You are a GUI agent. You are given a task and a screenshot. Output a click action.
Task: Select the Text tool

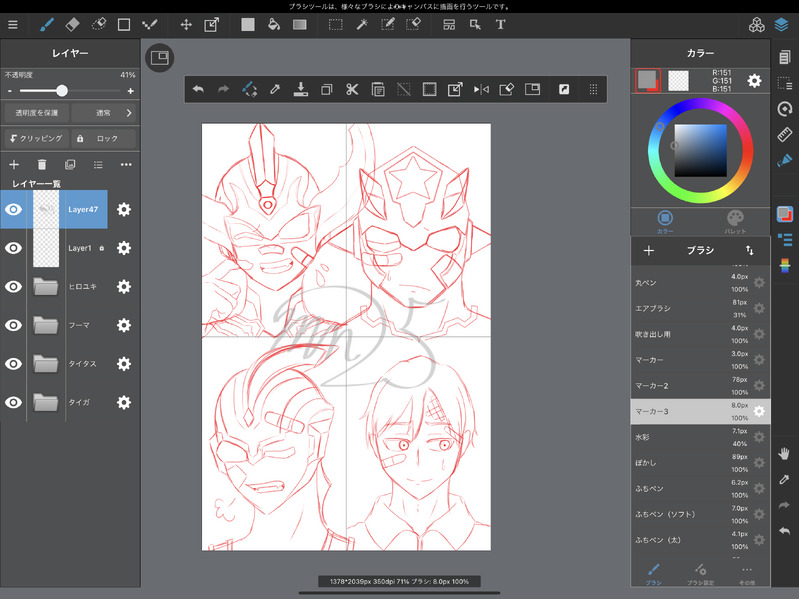(x=500, y=24)
